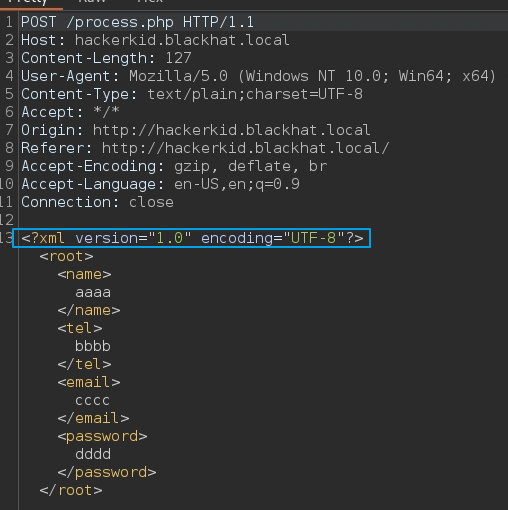
Task: Select the aaaa name value
Action: click(x=93, y=292)
